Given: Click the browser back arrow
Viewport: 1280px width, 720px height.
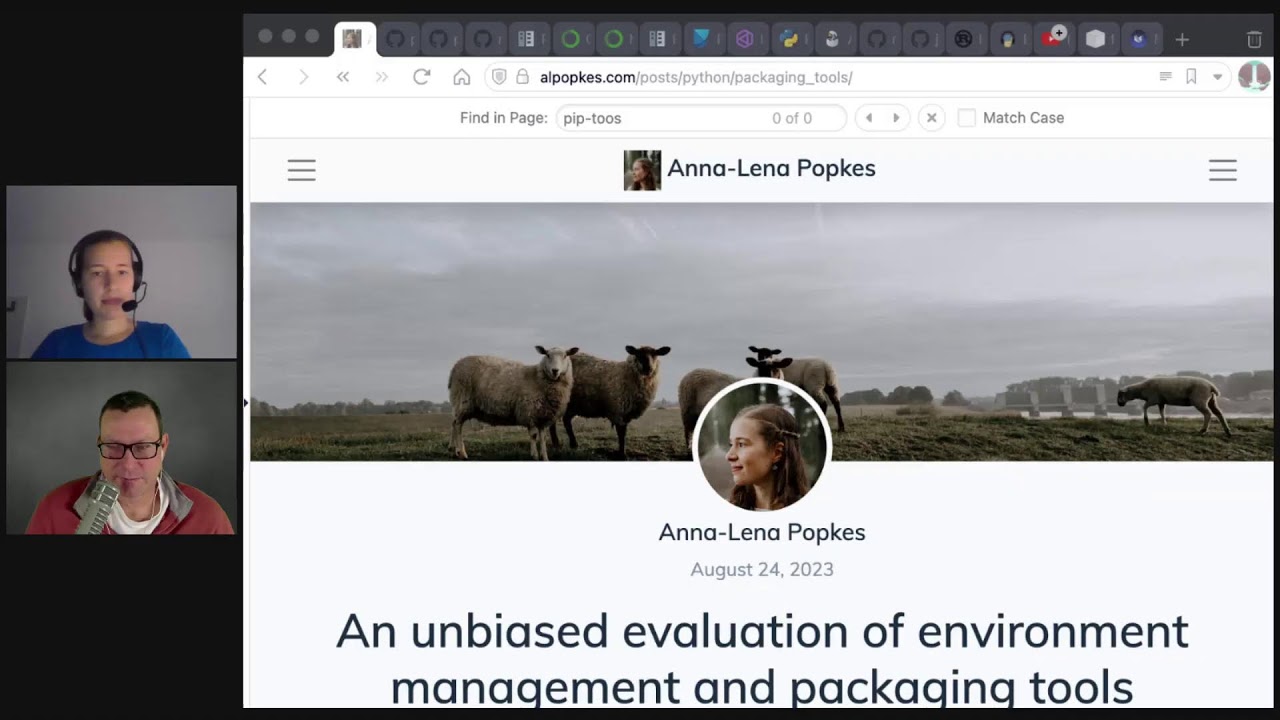Looking at the screenshot, I should pos(263,77).
